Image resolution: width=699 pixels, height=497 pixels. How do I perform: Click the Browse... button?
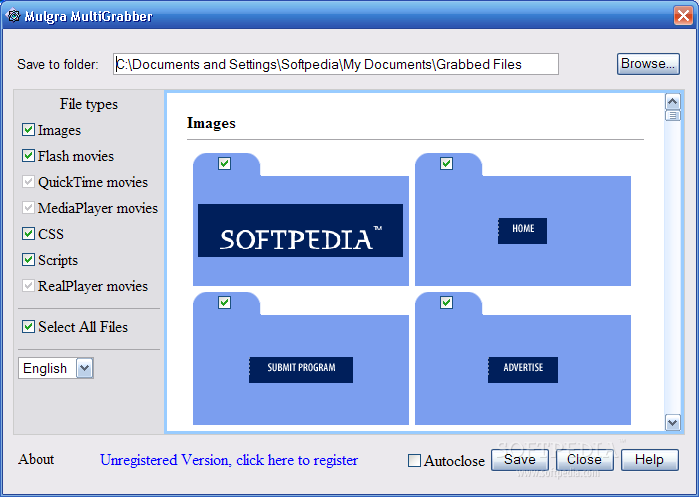pyautogui.click(x=648, y=64)
